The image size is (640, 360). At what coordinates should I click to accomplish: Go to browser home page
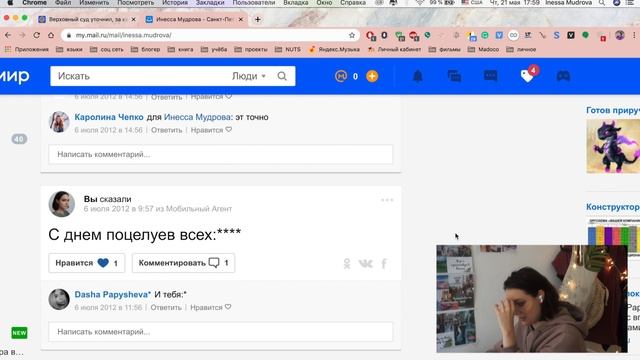(51, 35)
